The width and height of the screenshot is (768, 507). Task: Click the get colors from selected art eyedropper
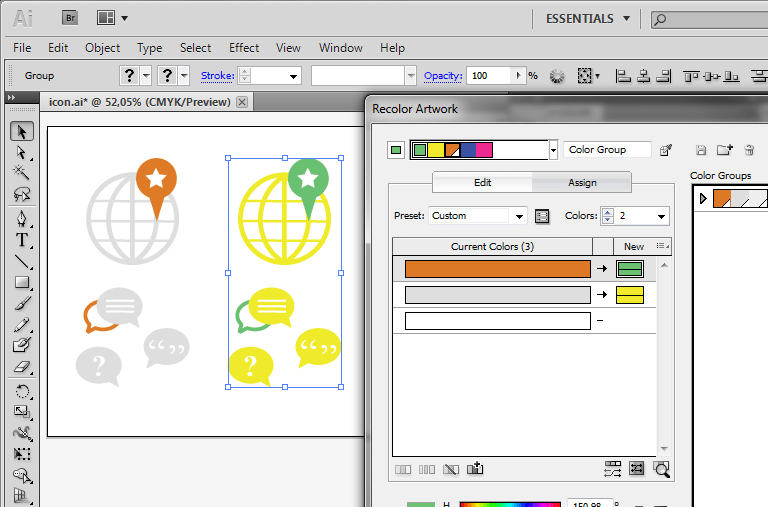point(666,150)
